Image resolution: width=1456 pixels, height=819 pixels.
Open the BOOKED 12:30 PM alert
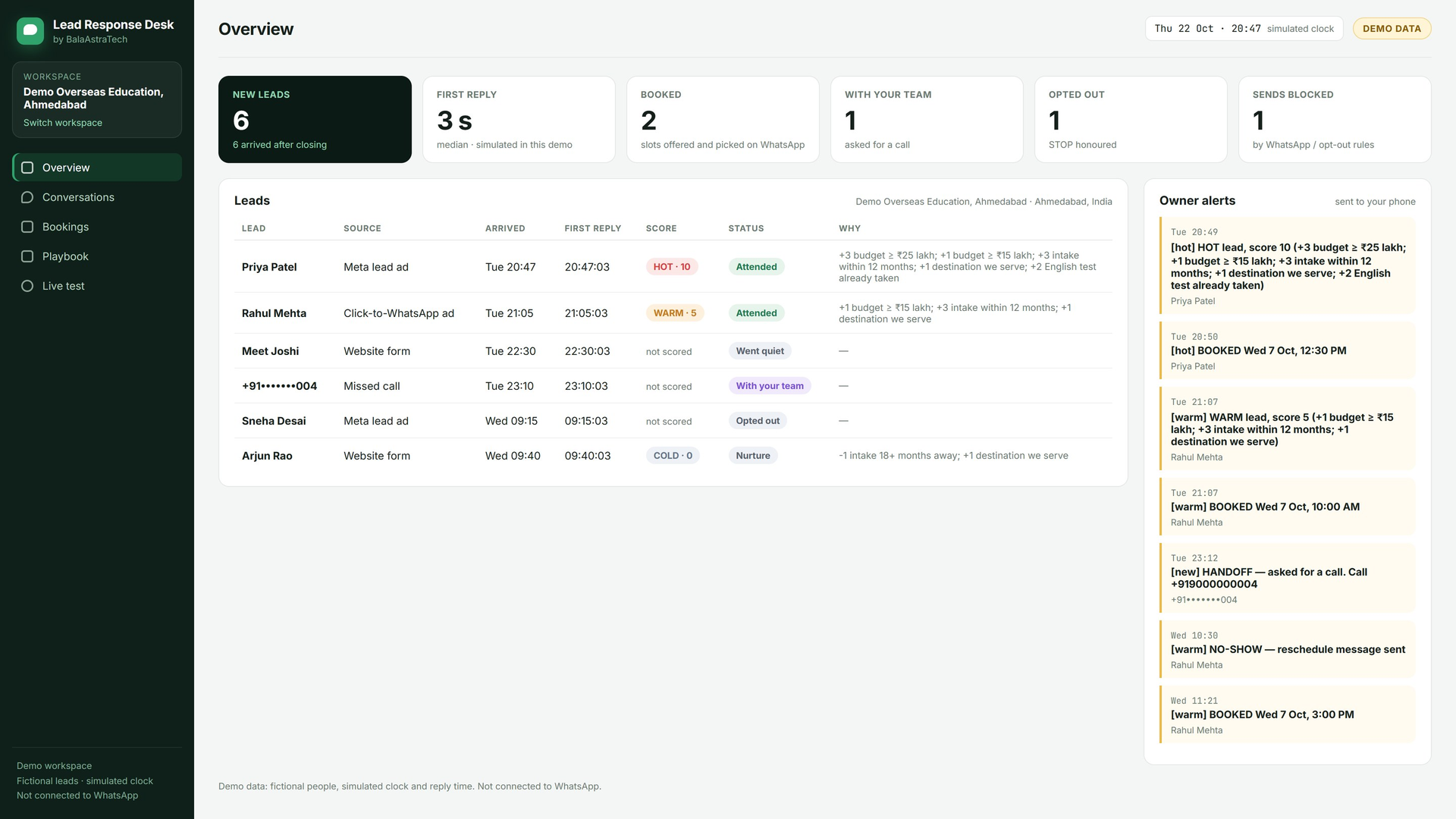1287,351
